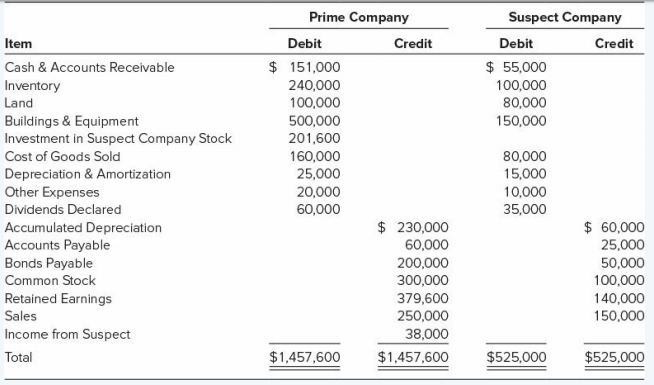Image resolution: width=654 pixels, height=385 pixels.
Task: Click Prime's Cash & Accounts Receivable debit 151,000
Action: pos(304,67)
